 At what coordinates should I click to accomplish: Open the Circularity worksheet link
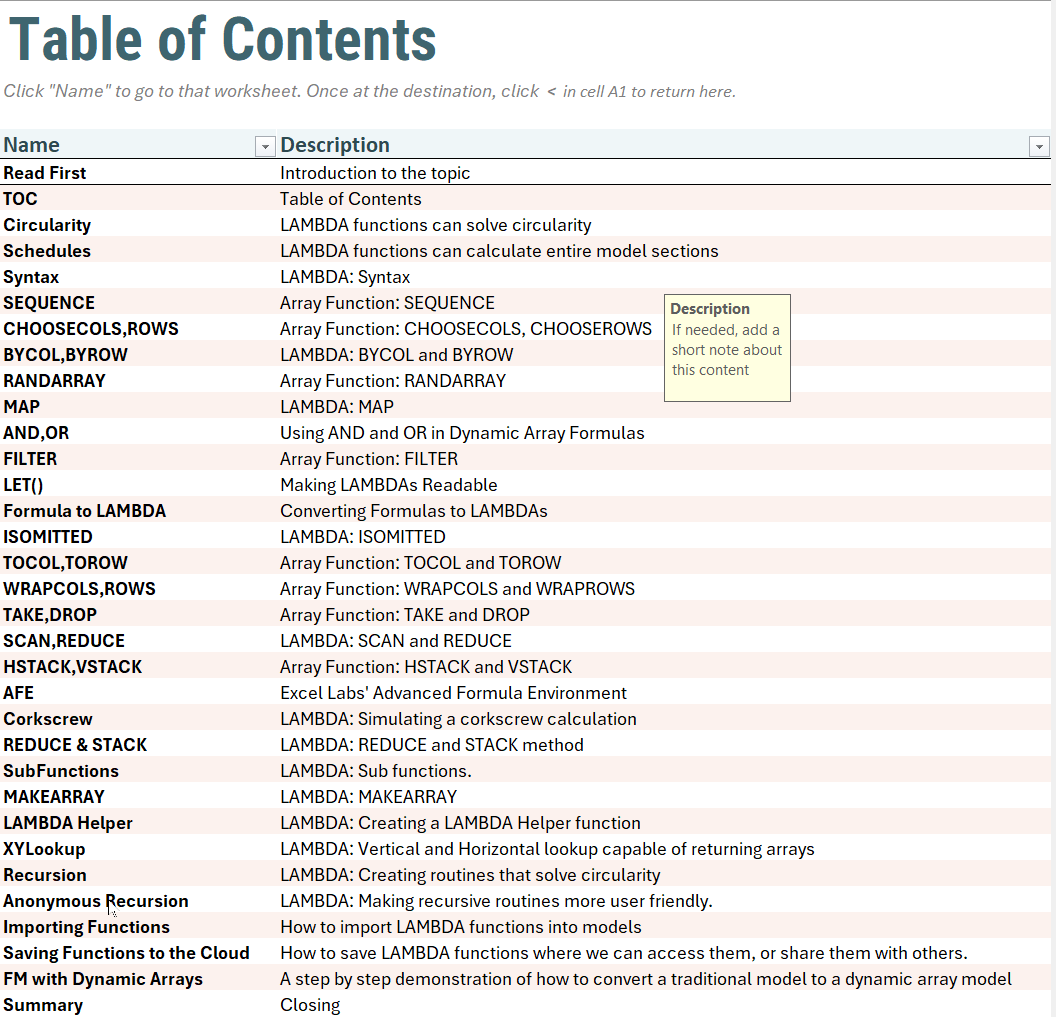point(47,225)
